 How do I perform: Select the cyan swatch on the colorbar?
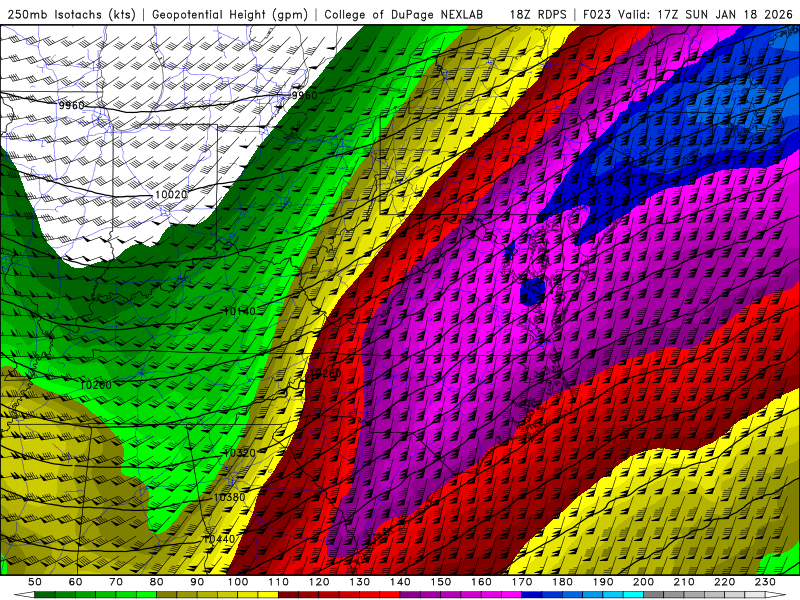(x=633, y=594)
